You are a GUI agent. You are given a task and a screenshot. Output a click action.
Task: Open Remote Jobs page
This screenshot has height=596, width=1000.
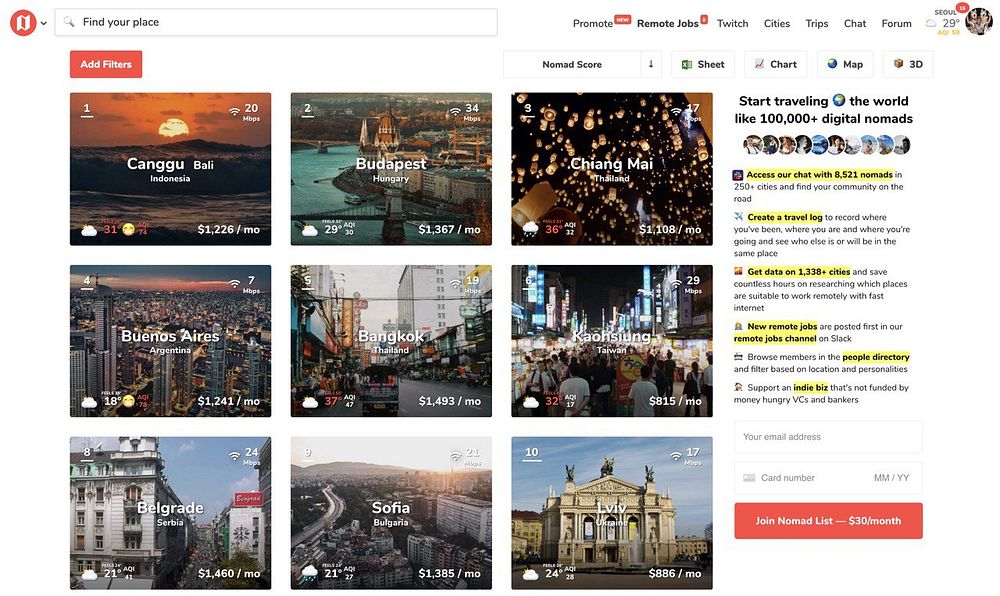[x=667, y=24]
